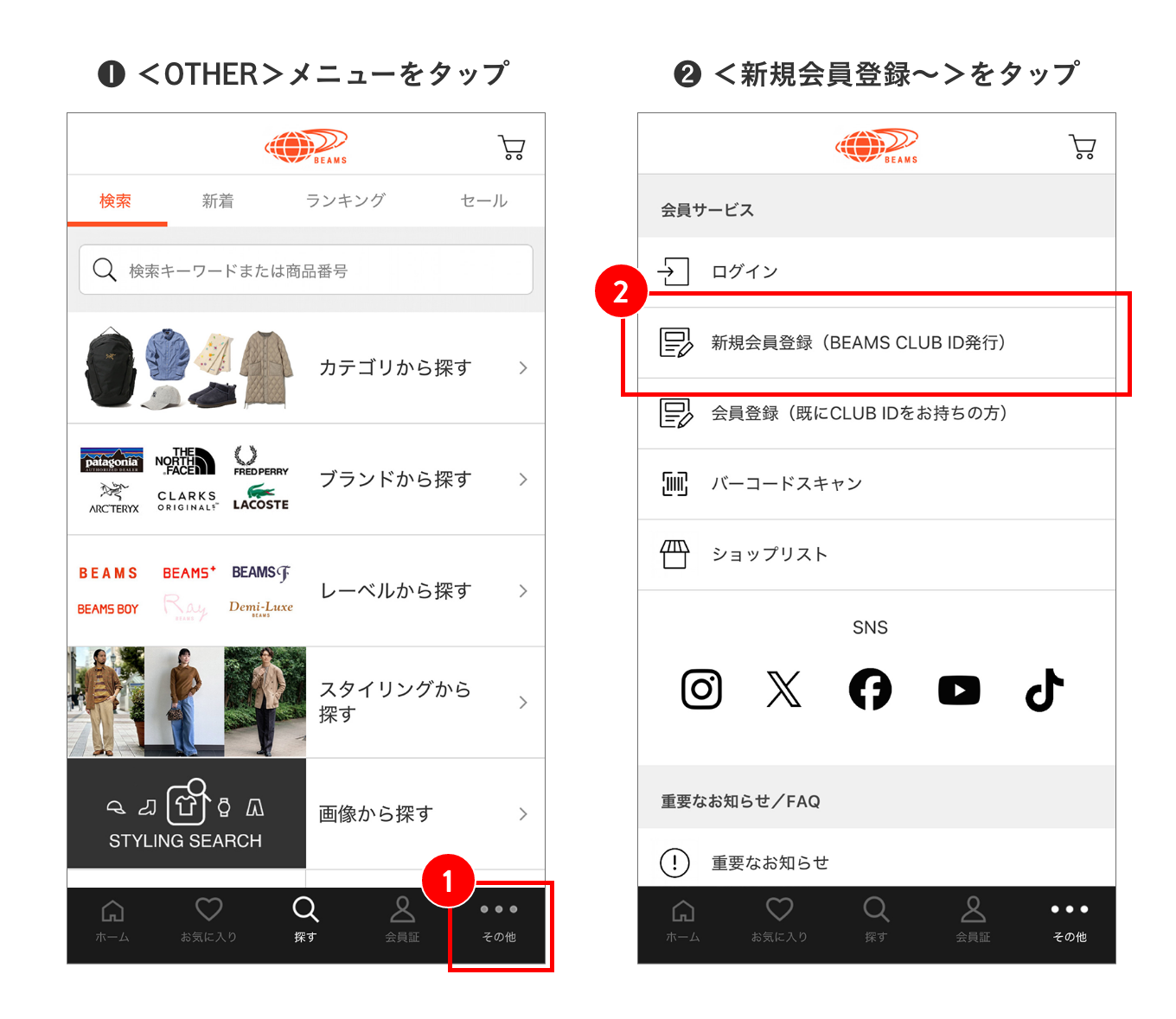Expand ブランドから探す chevron
Image resolution: width=1176 pixels, height=1019 pixels.
(523, 480)
